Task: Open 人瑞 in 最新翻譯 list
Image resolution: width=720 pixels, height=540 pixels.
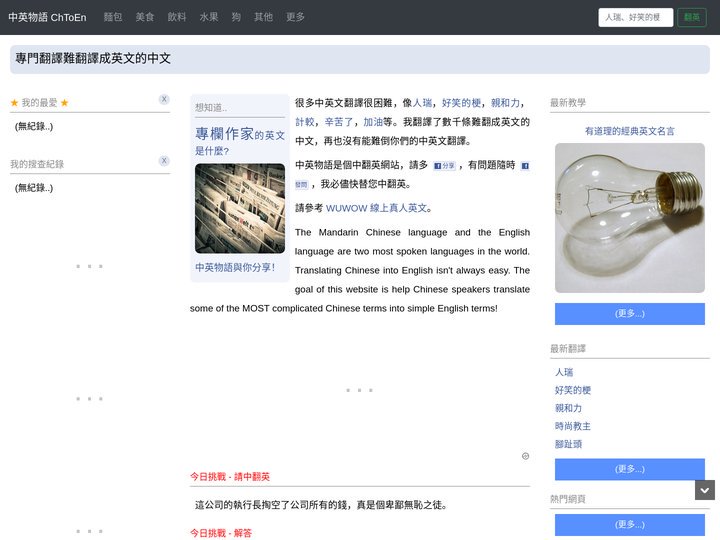Action: click(x=564, y=372)
